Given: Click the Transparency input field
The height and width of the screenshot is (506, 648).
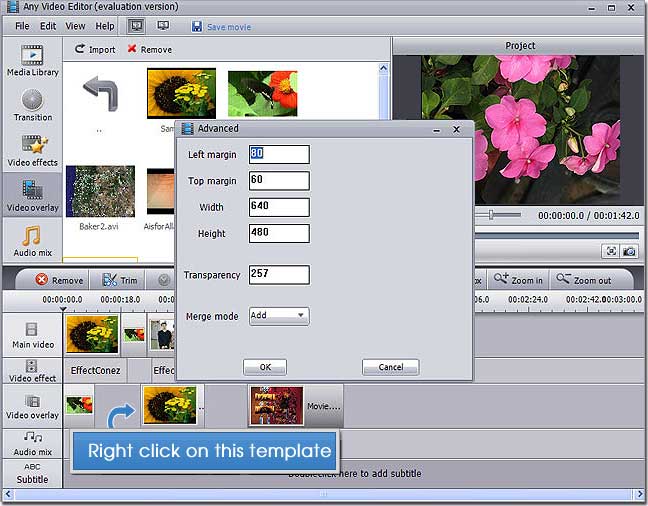Looking at the screenshot, I should click(279, 275).
